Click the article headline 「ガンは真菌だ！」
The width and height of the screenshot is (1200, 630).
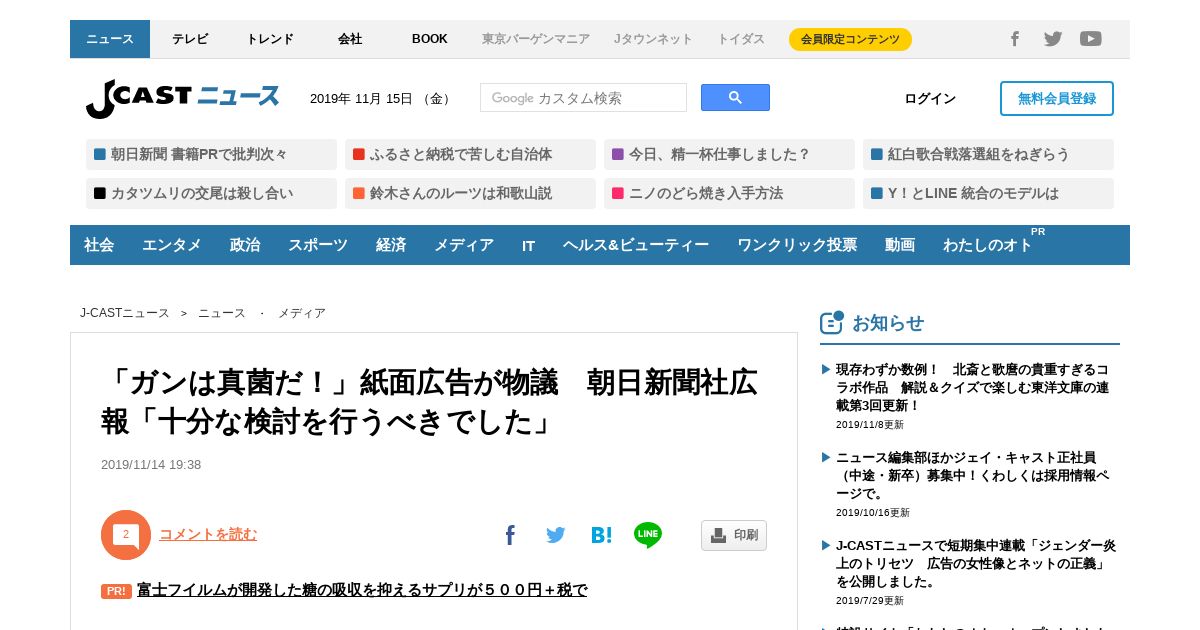pyautogui.click(x=429, y=402)
